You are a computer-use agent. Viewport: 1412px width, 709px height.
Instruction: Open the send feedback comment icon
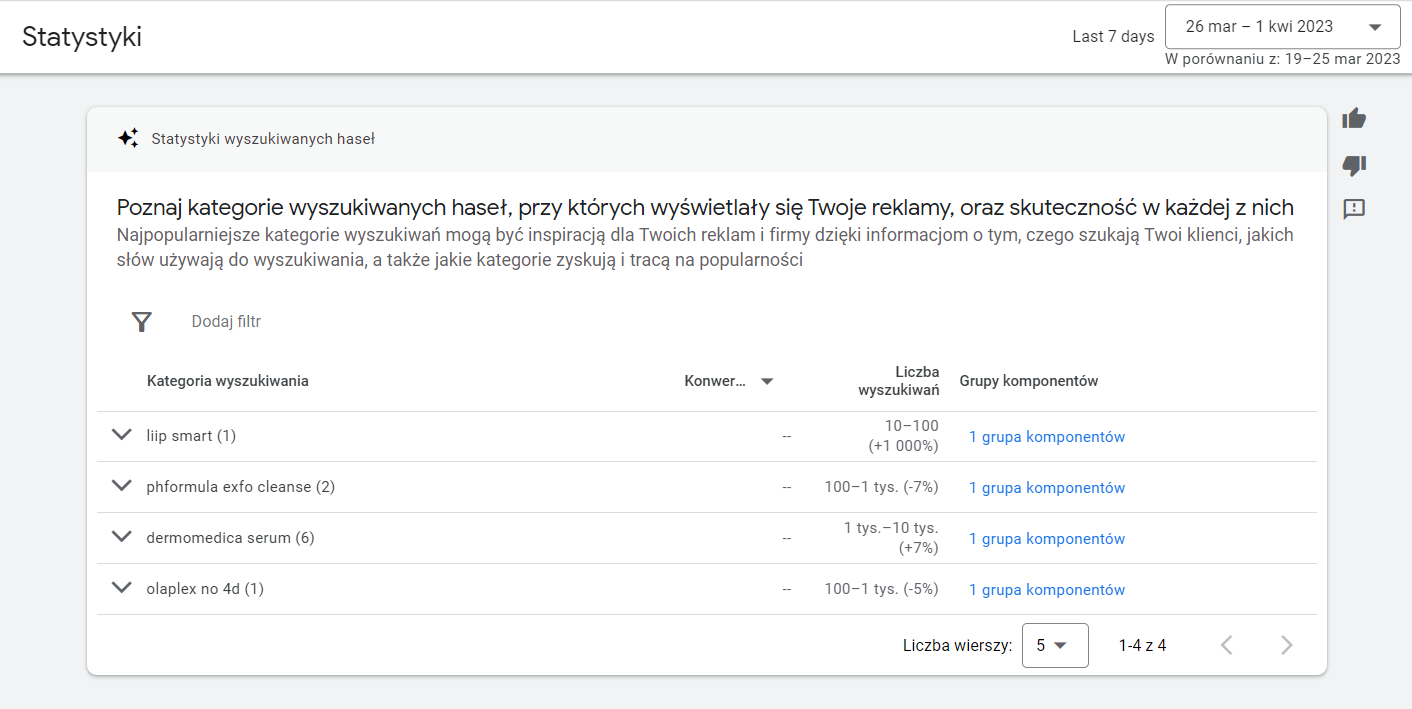[x=1354, y=209]
